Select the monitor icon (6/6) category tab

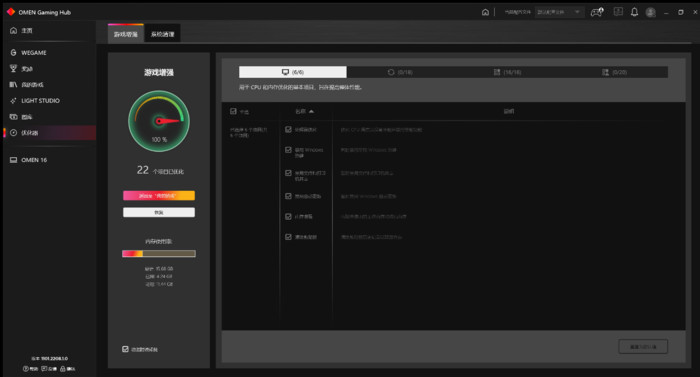click(292, 72)
